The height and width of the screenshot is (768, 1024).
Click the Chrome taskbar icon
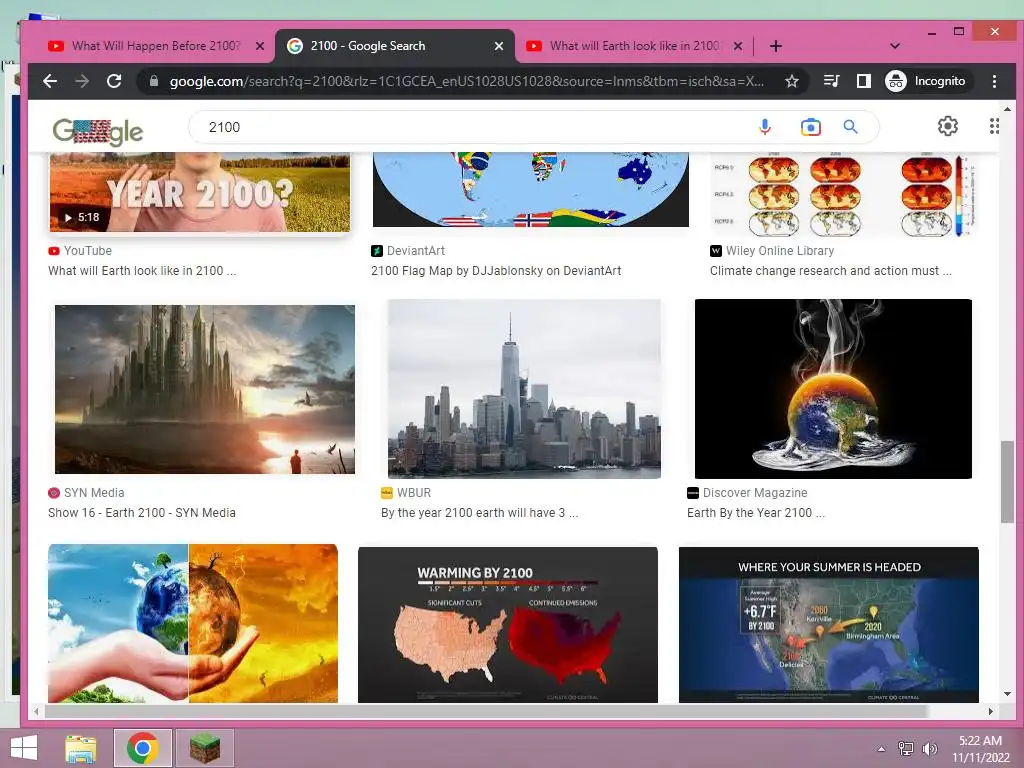tap(142, 748)
